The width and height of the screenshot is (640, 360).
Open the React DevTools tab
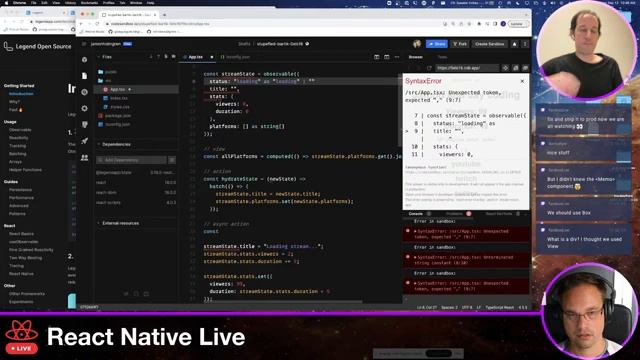tap(499, 214)
